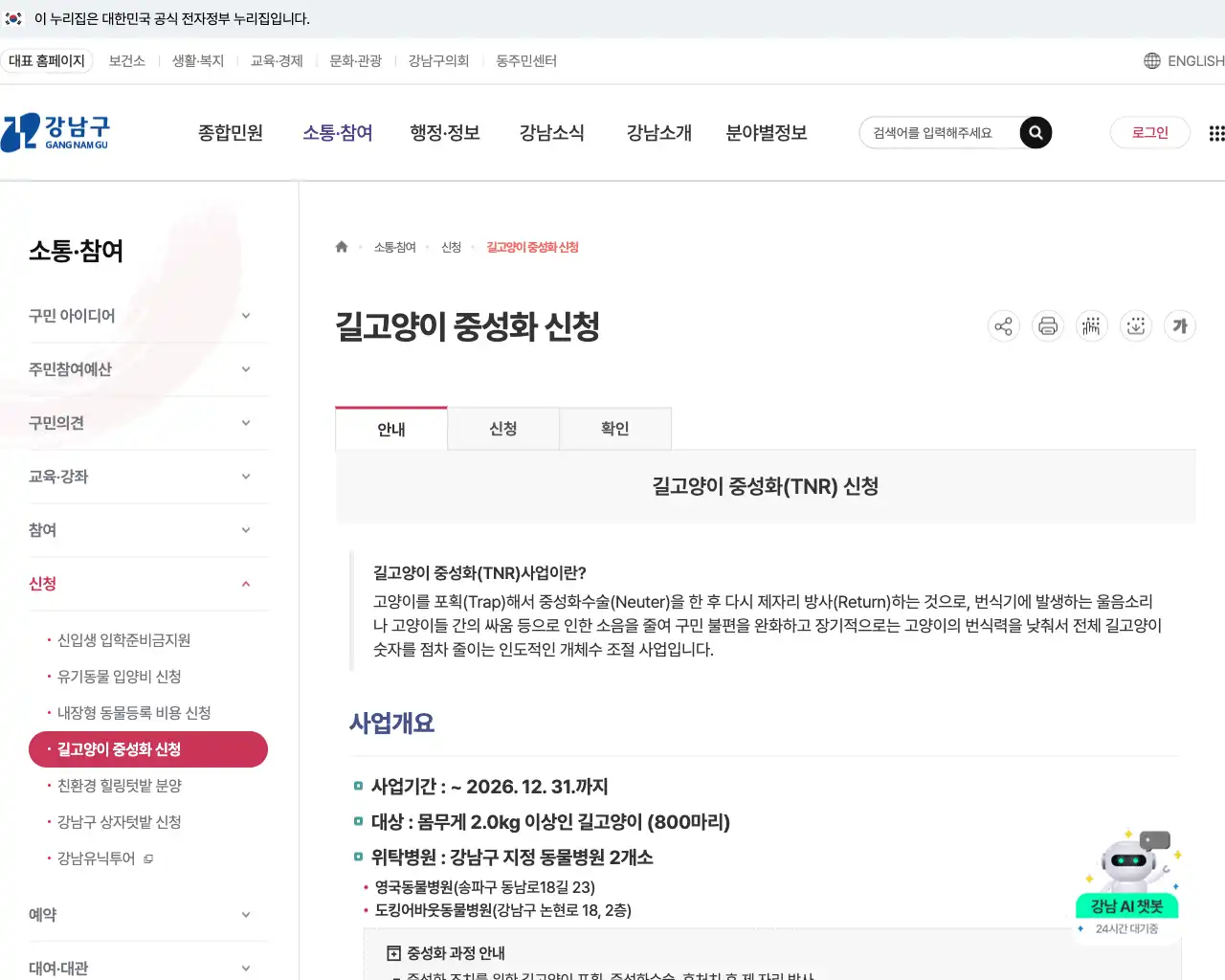
Task: Click the breadcrumb home icon
Action: tap(342, 247)
